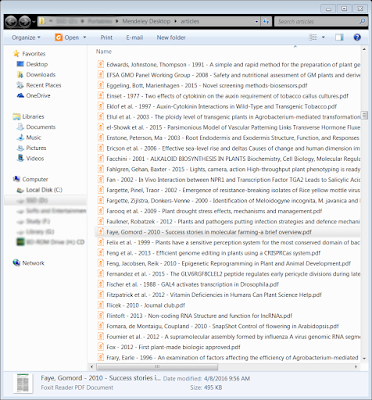Open Desktop in the navigation pane
372x400 pixels.
37,64
